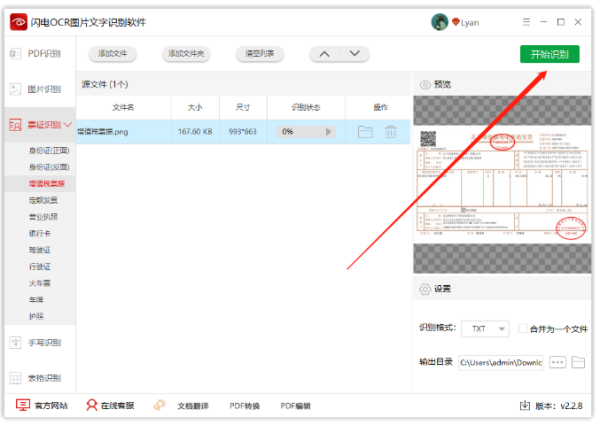Open the window menu with three lines

click(526, 22)
